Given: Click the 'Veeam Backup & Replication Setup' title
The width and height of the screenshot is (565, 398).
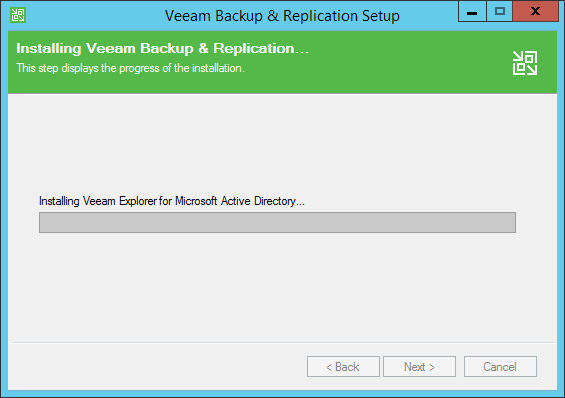Looking at the screenshot, I should tap(282, 16).
